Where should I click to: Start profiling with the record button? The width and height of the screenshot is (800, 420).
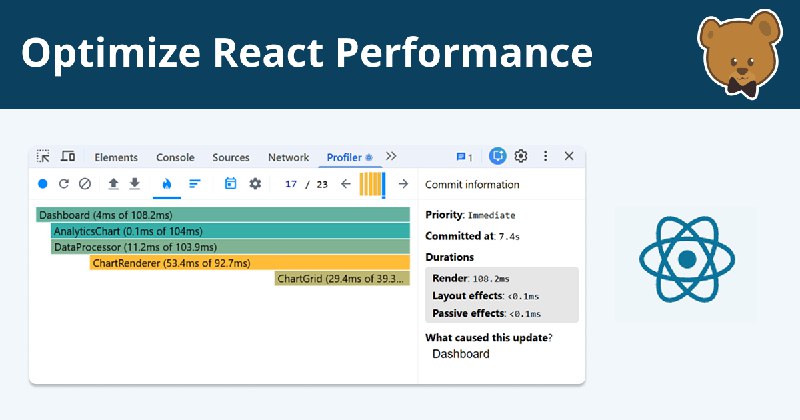click(43, 184)
